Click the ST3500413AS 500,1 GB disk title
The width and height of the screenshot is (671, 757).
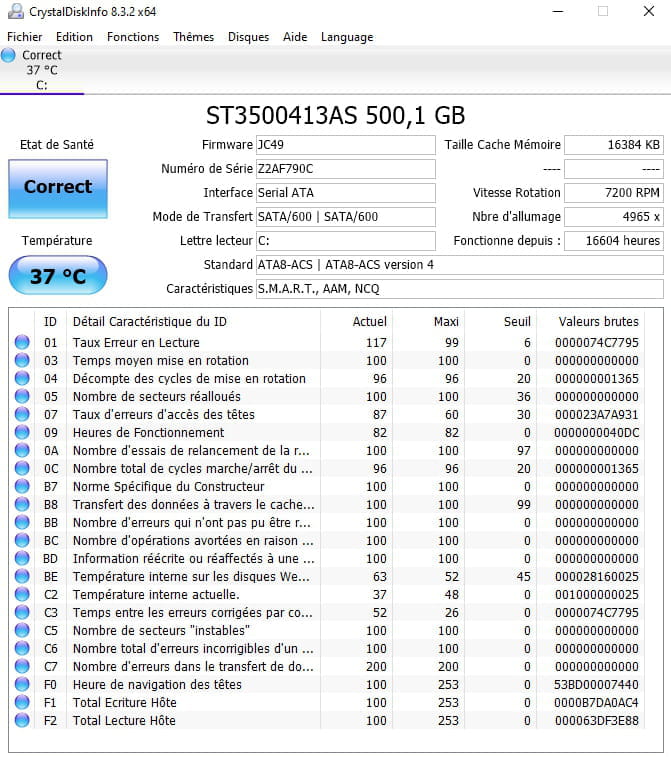click(336, 115)
